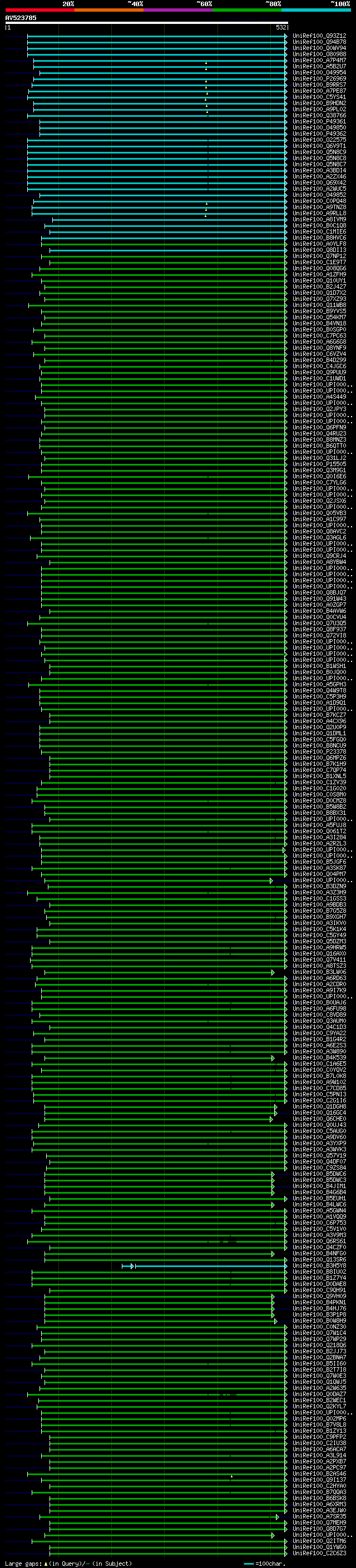356x1568 pixels.
Task: Go to UniRef100_B9RRS7 entry
Action: (x=319, y=85)
